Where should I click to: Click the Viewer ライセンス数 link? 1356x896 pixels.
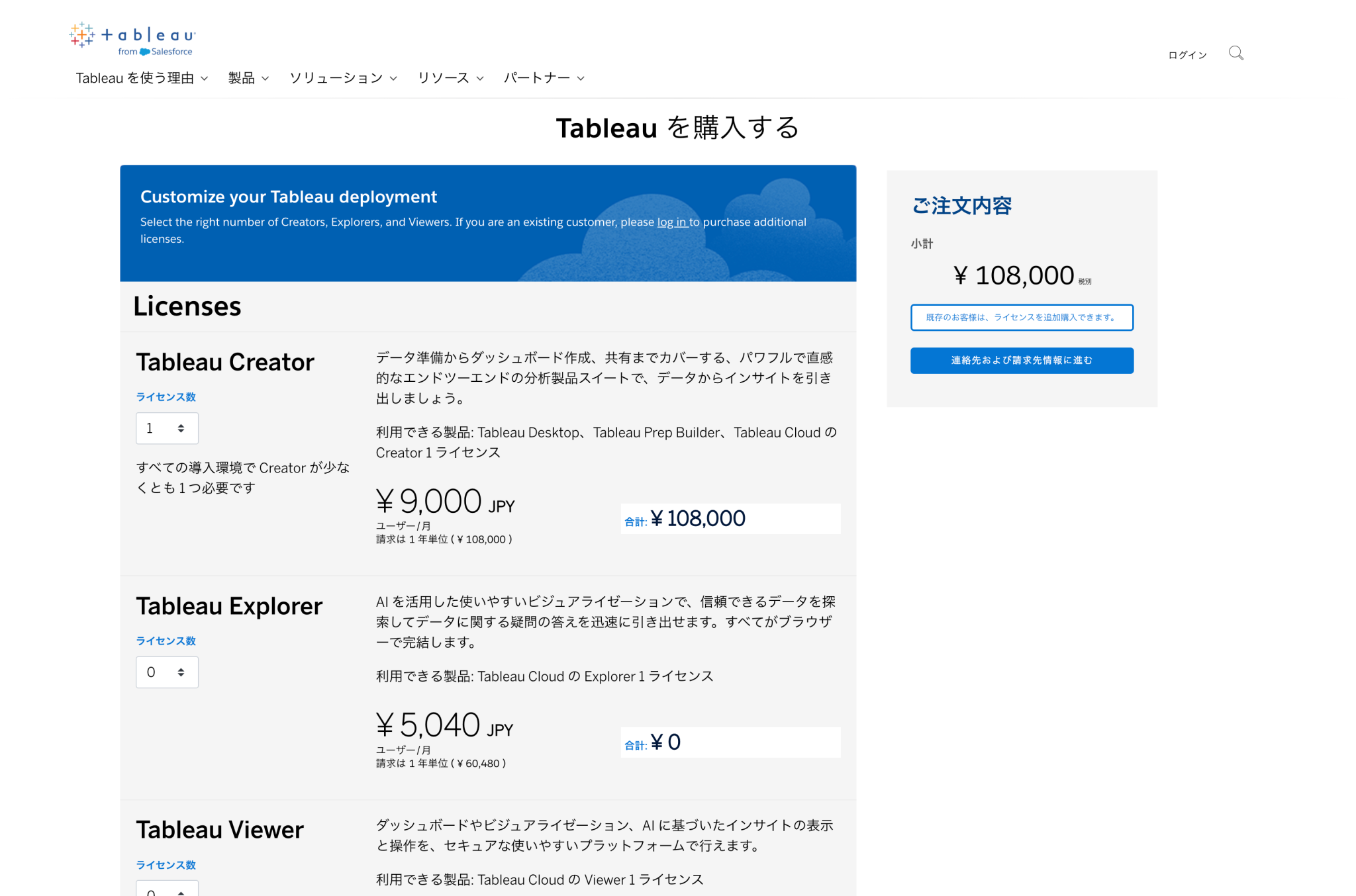tap(166, 864)
